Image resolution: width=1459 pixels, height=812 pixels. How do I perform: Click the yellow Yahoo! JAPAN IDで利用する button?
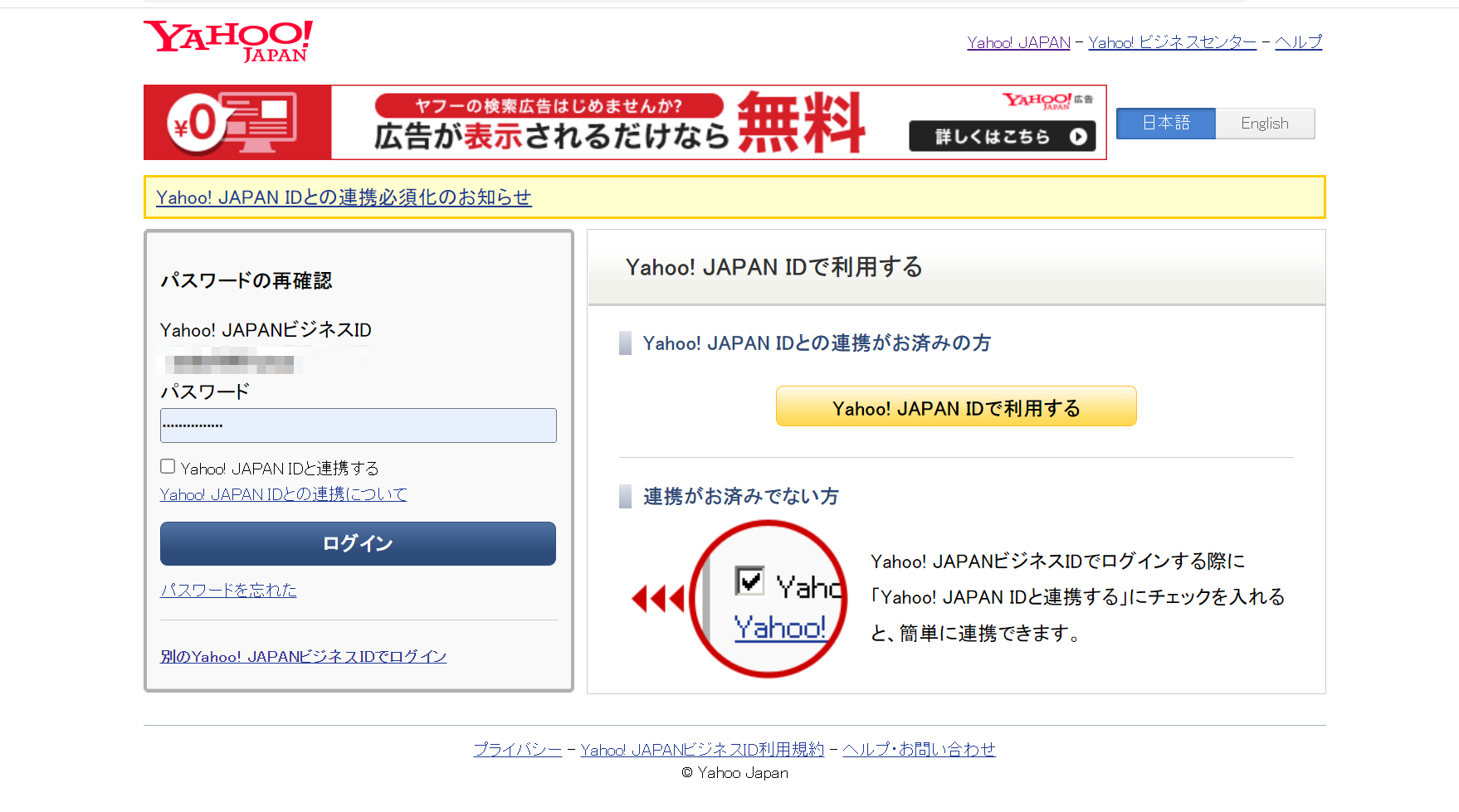[956, 406]
